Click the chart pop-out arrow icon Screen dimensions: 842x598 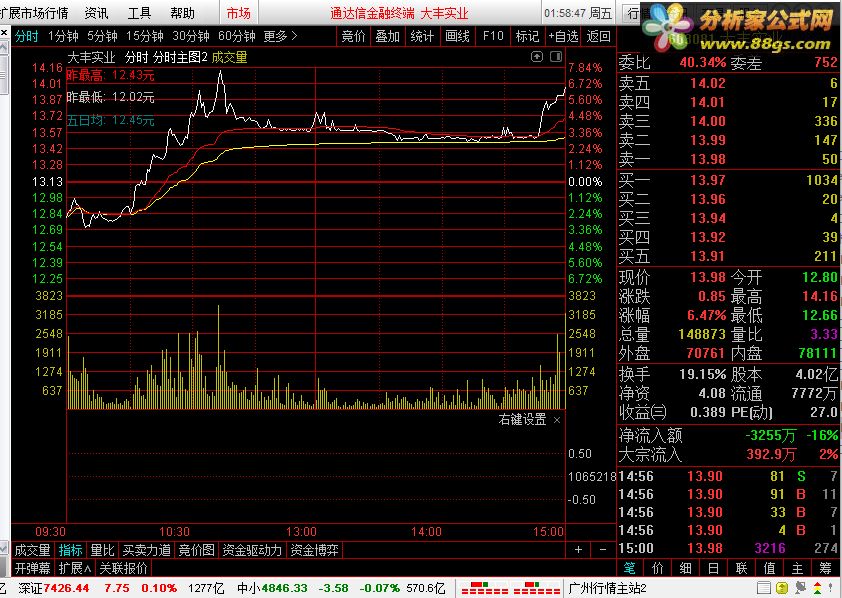(x=536, y=56)
